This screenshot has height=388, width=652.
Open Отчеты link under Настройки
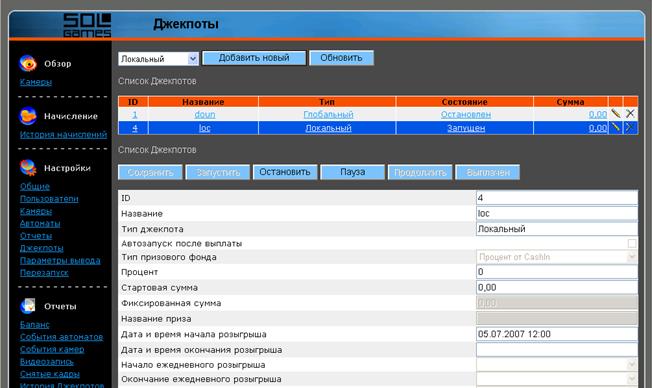coord(36,236)
